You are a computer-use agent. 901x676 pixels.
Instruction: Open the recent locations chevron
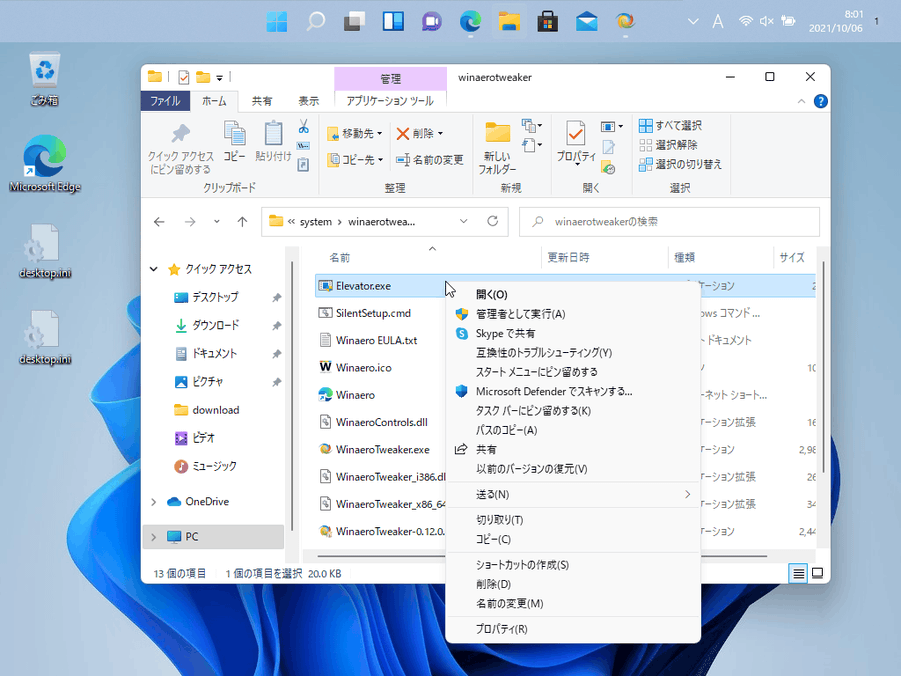tap(217, 221)
